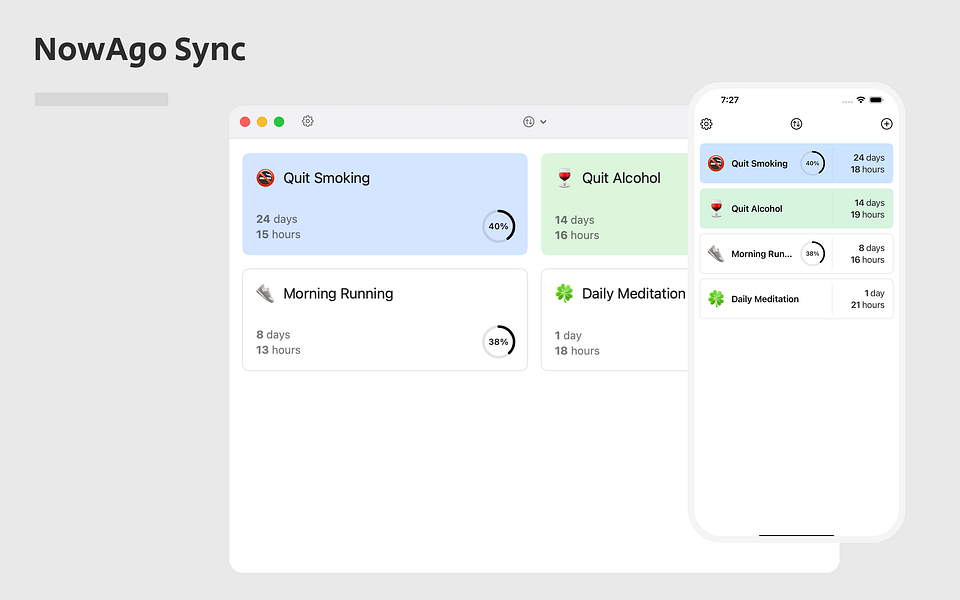The width and height of the screenshot is (960, 600).
Task: Open the settings gear on the phone
Action: click(x=706, y=124)
